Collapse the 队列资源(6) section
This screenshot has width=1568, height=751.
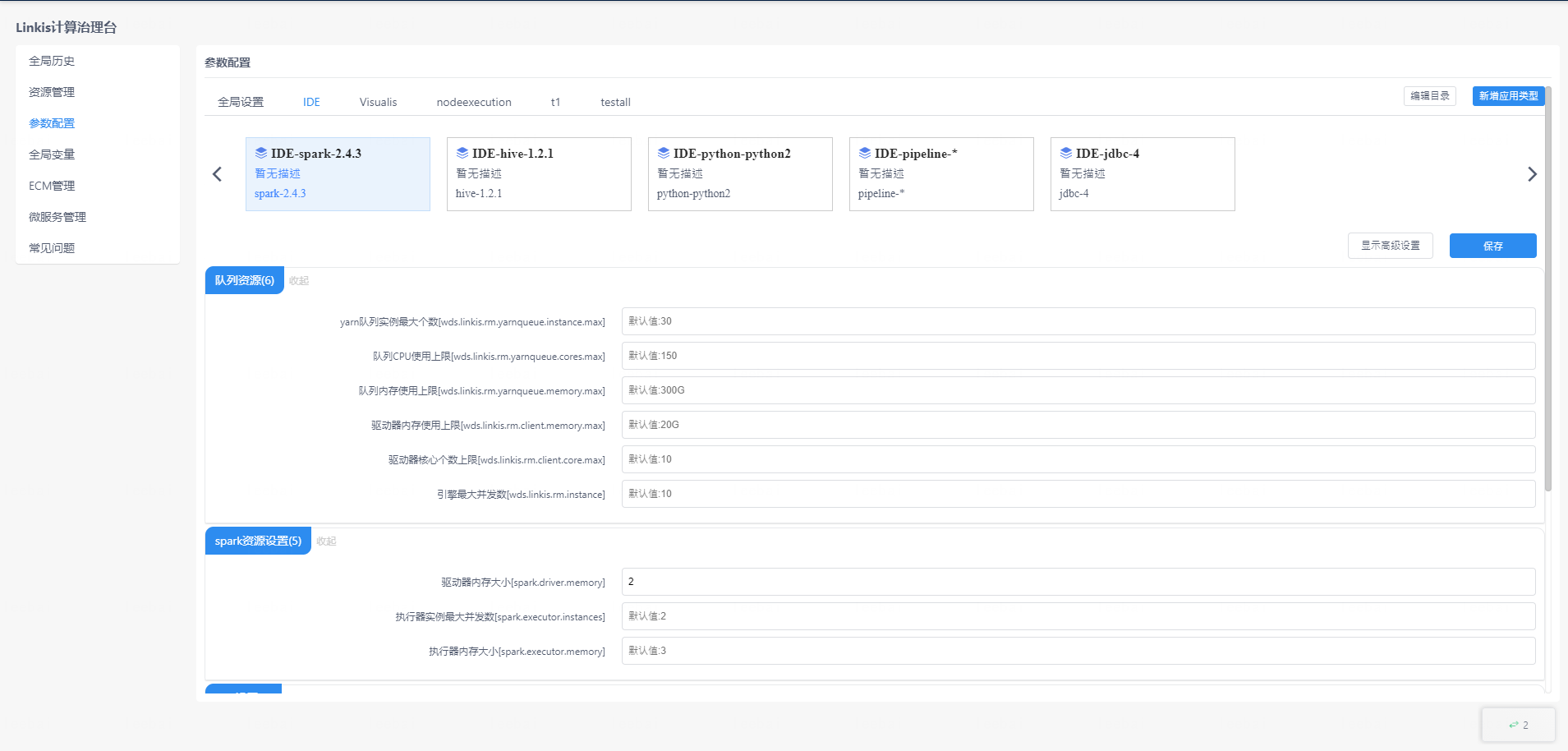pyautogui.click(x=299, y=281)
